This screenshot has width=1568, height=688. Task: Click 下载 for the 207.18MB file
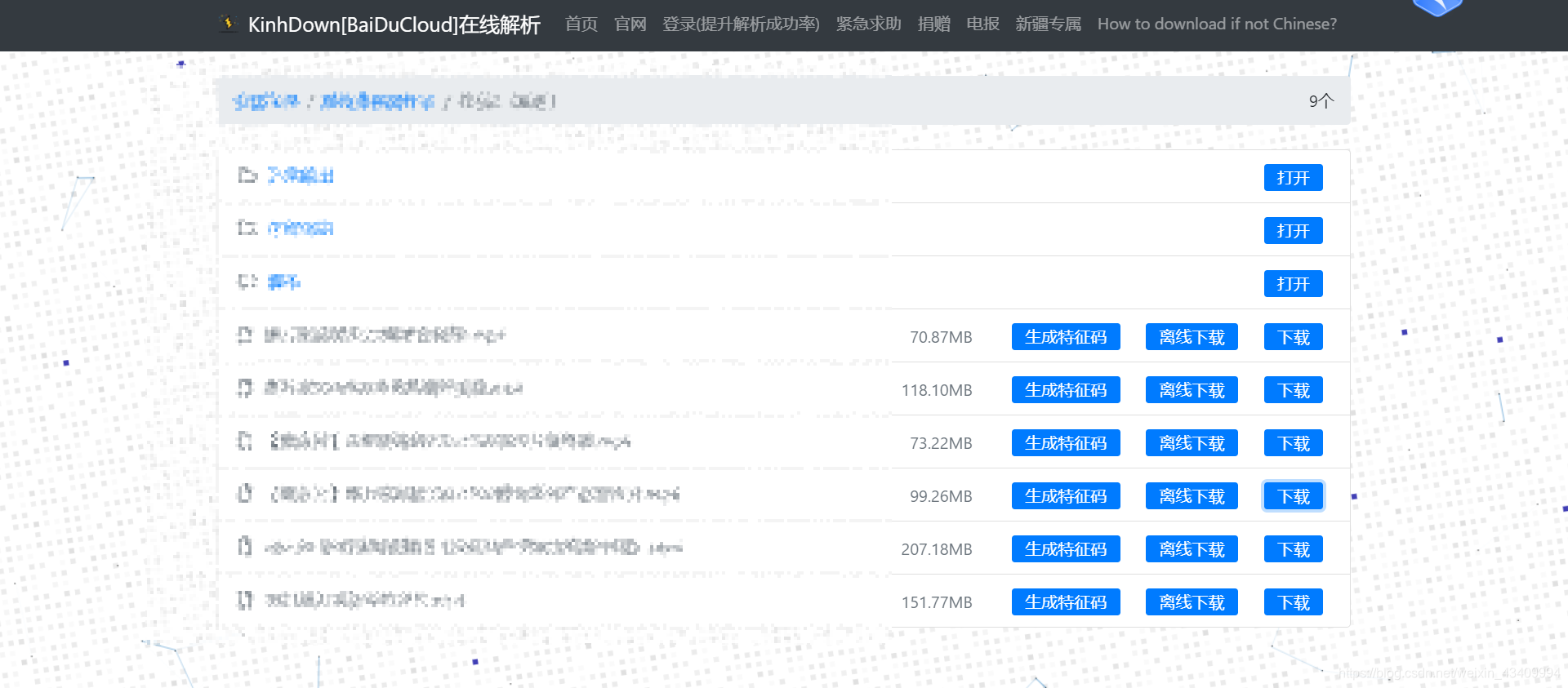coord(1293,549)
